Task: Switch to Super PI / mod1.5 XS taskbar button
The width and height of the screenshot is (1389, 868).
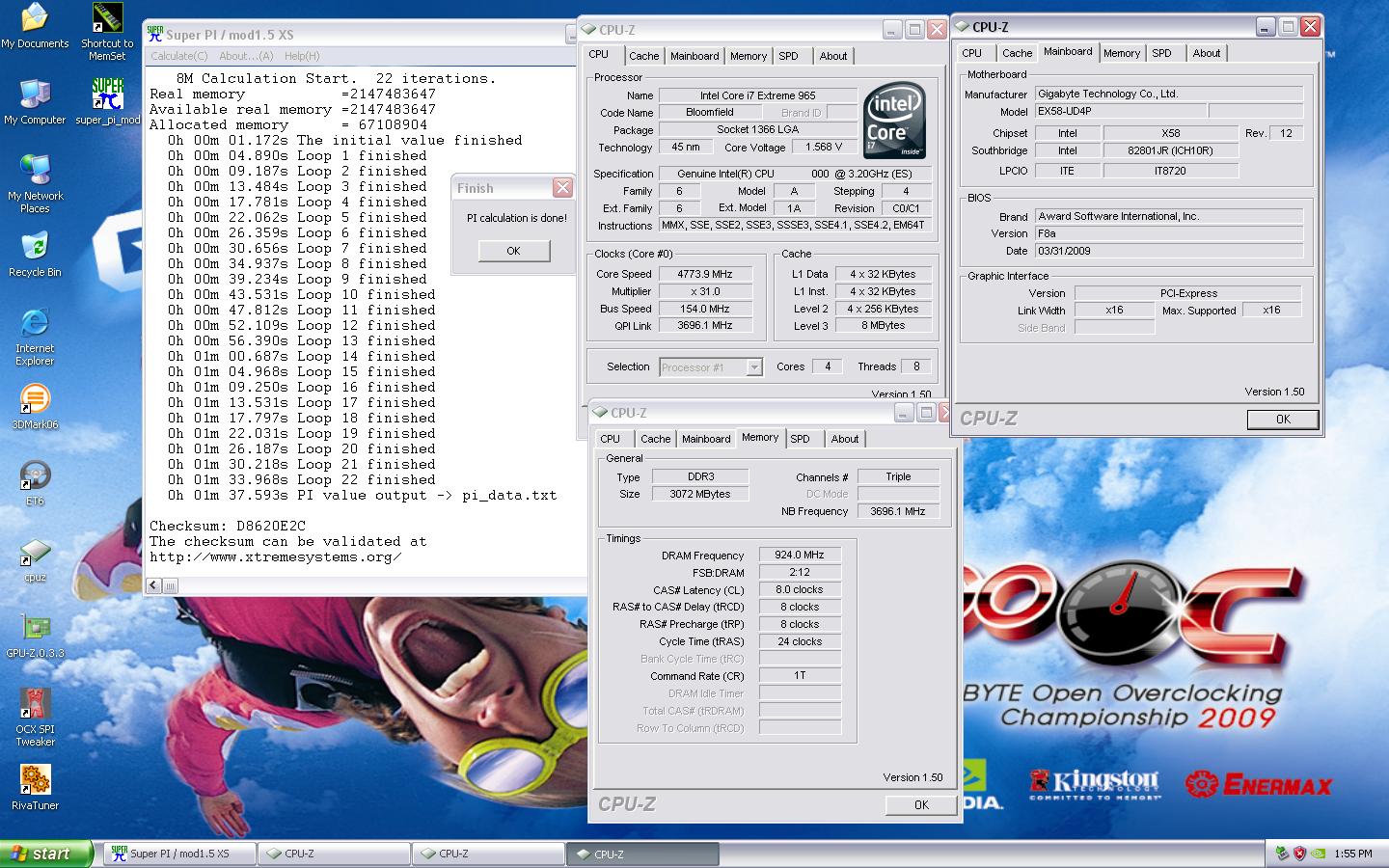Action: [x=179, y=854]
